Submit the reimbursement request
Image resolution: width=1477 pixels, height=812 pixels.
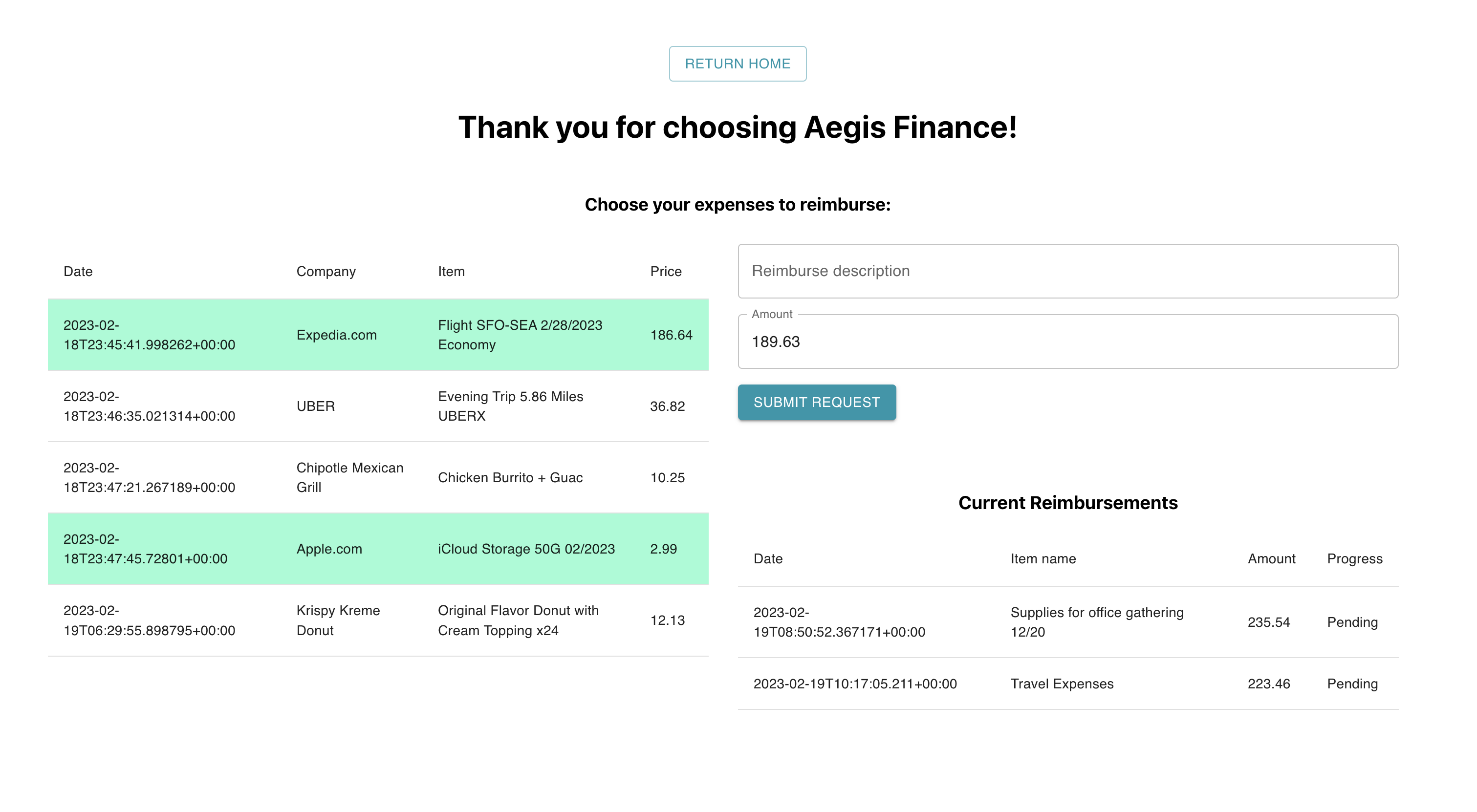click(816, 402)
